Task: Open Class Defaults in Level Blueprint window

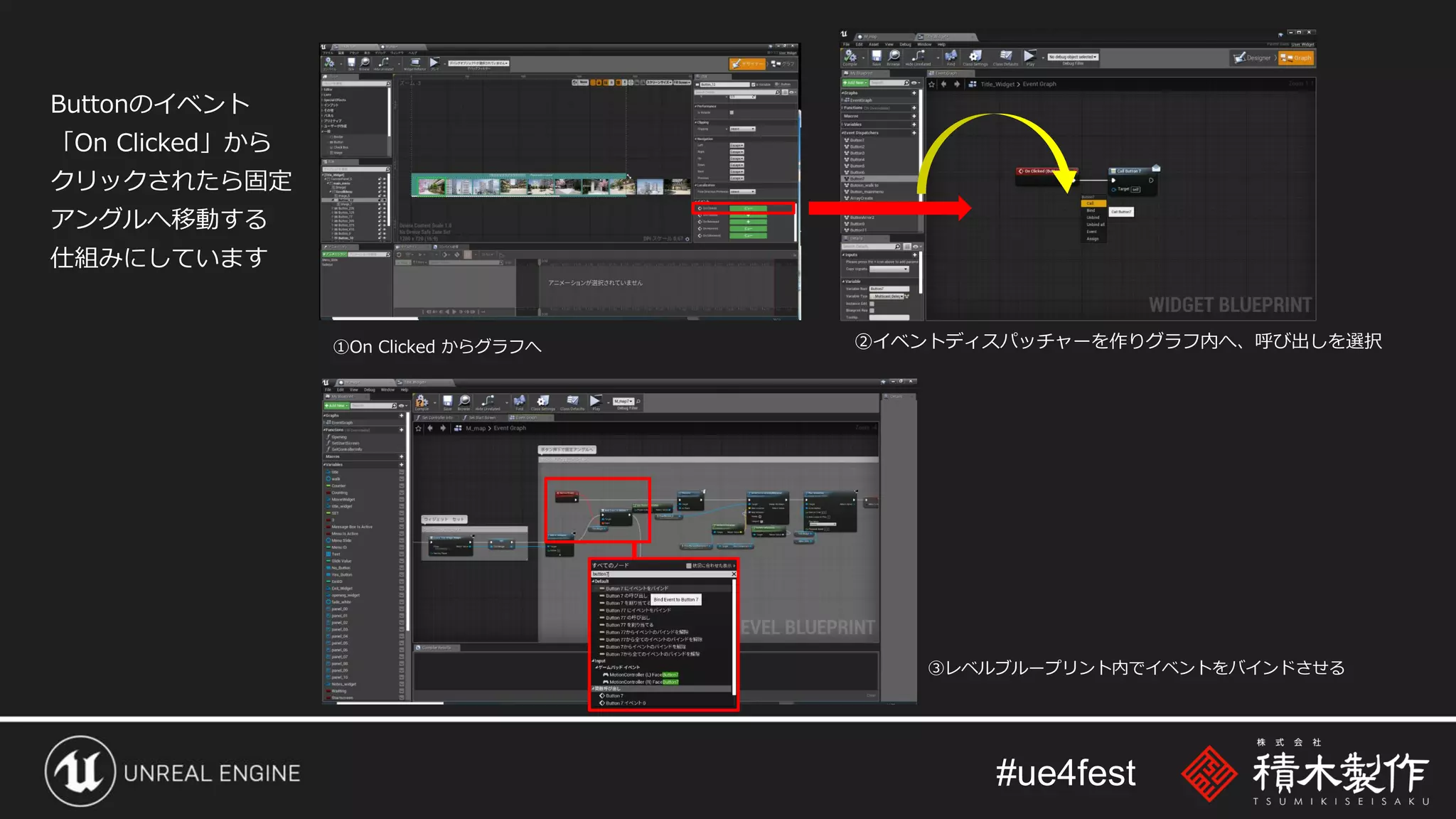Action: pyautogui.click(x=572, y=403)
